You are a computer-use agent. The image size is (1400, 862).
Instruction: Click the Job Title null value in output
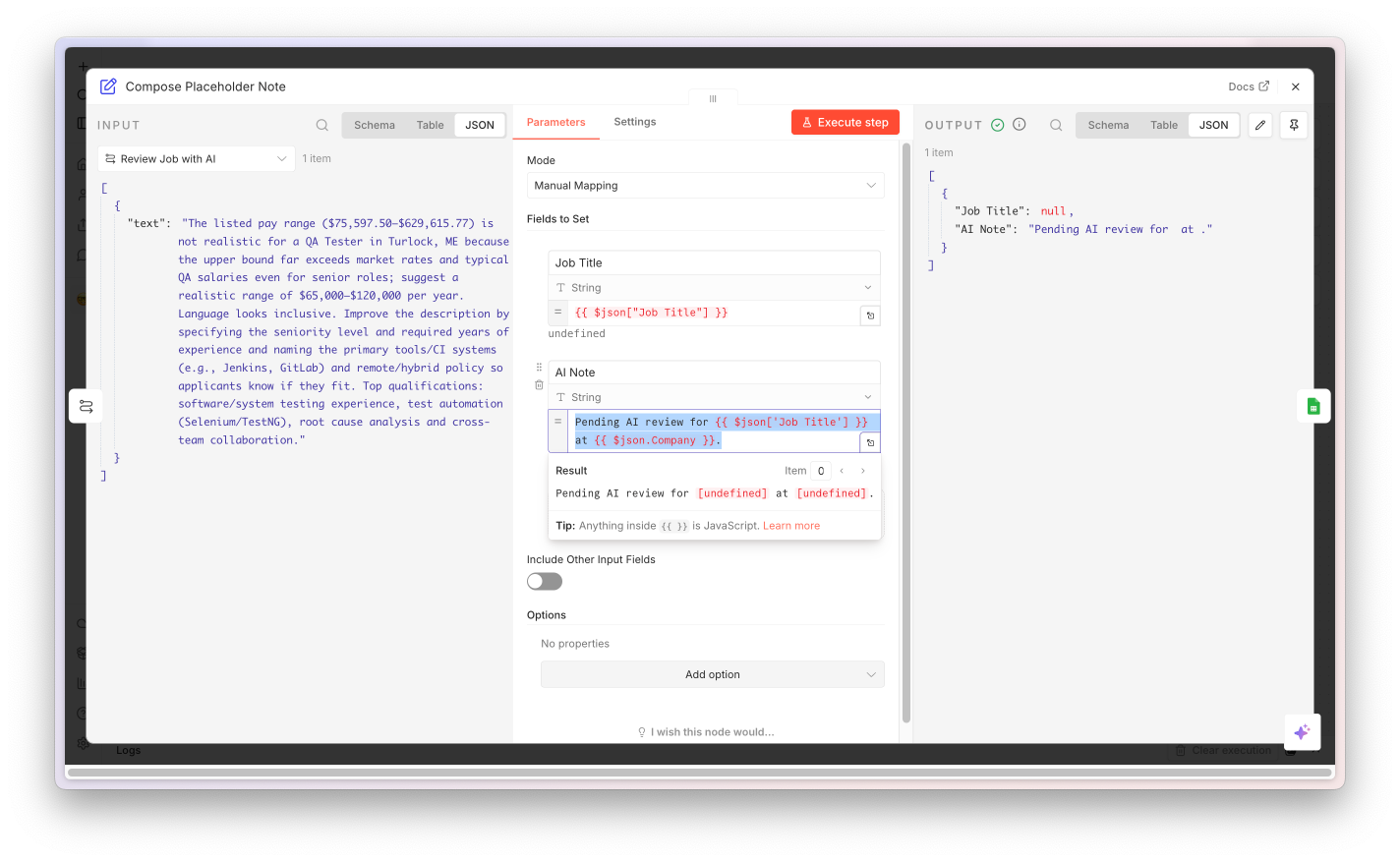1053,211
